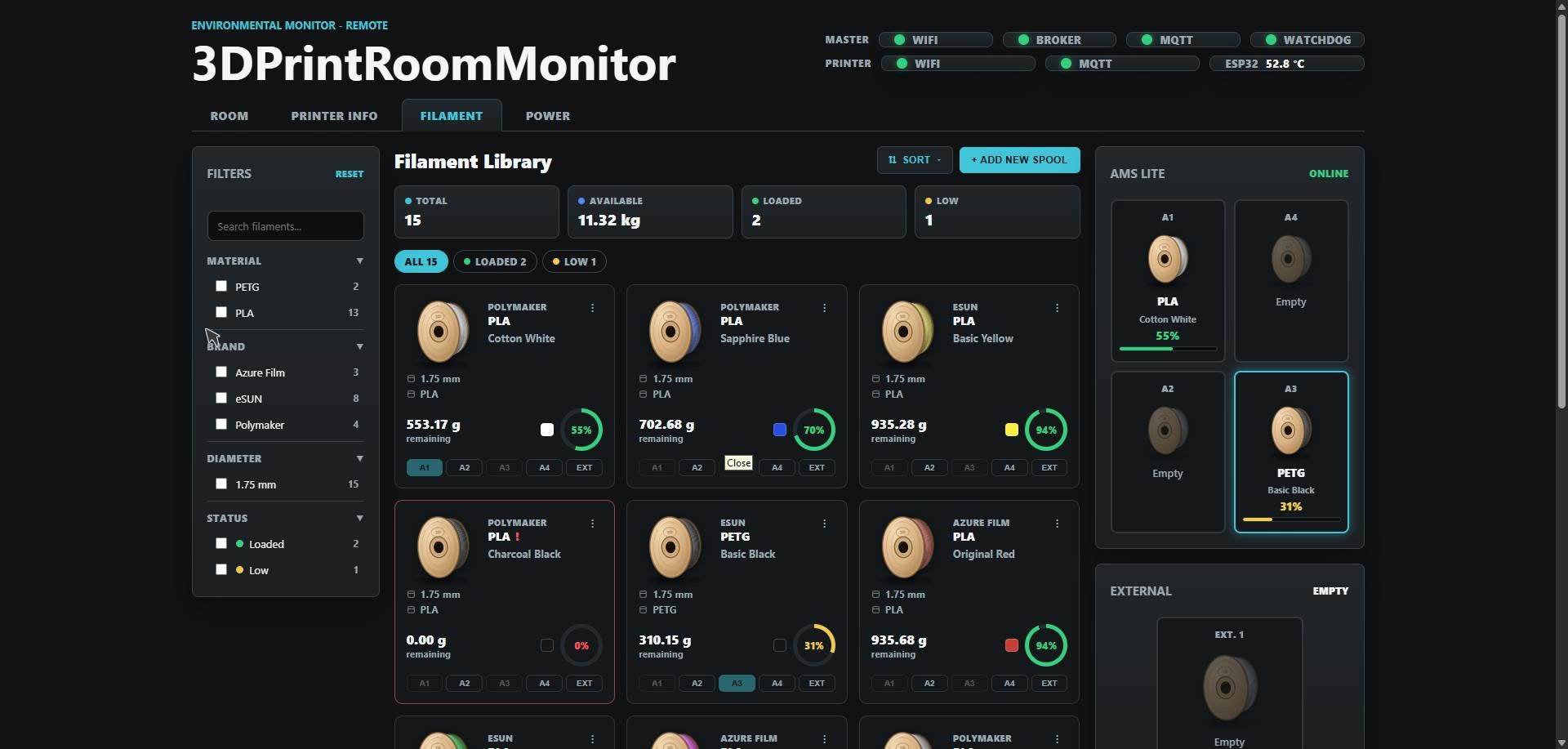
Task: Click the red color swatch on Original Red
Action: (x=1012, y=645)
